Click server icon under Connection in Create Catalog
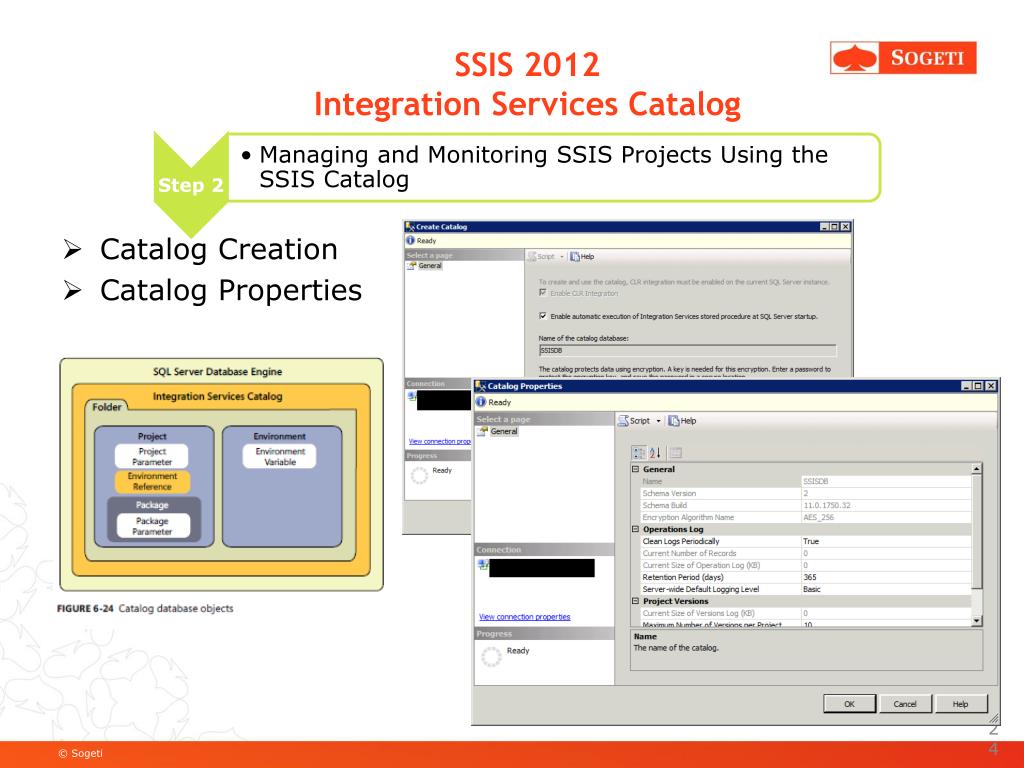The width and height of the screenshot is (1024, 768). coord(411,396)
